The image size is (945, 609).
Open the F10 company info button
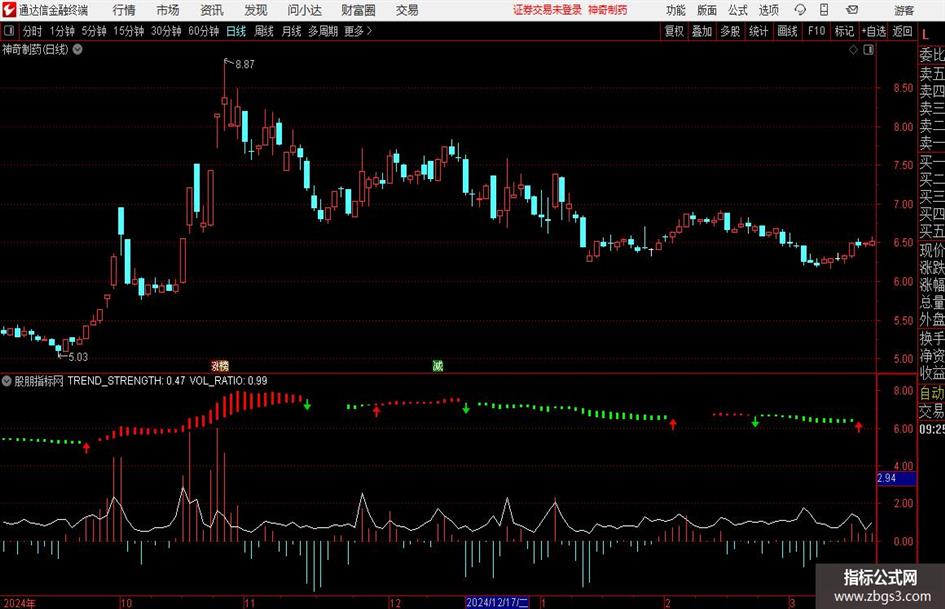click(816, 31)
